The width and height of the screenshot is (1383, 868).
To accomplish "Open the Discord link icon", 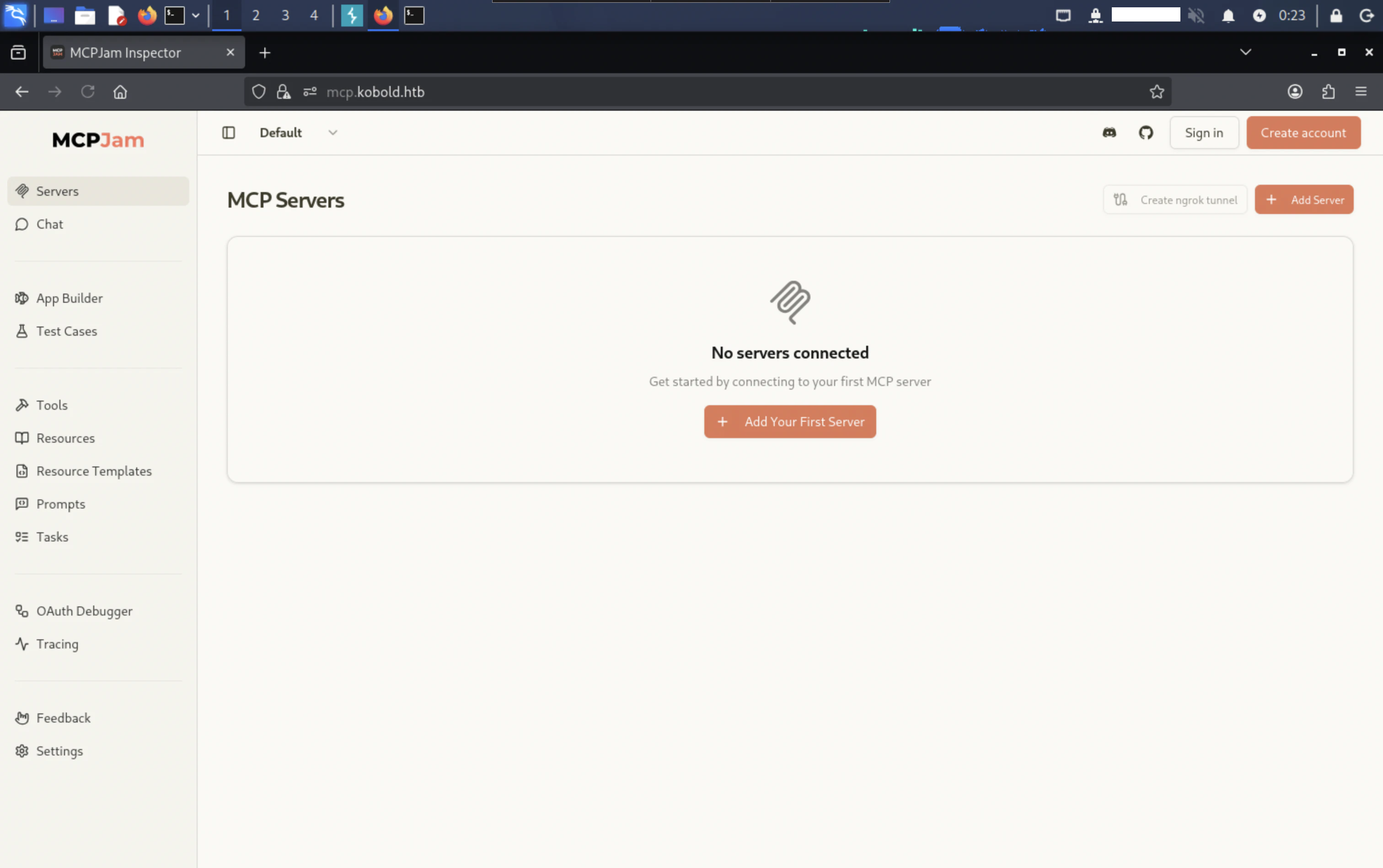I will pyautogui.click(x=1109, y=133).
